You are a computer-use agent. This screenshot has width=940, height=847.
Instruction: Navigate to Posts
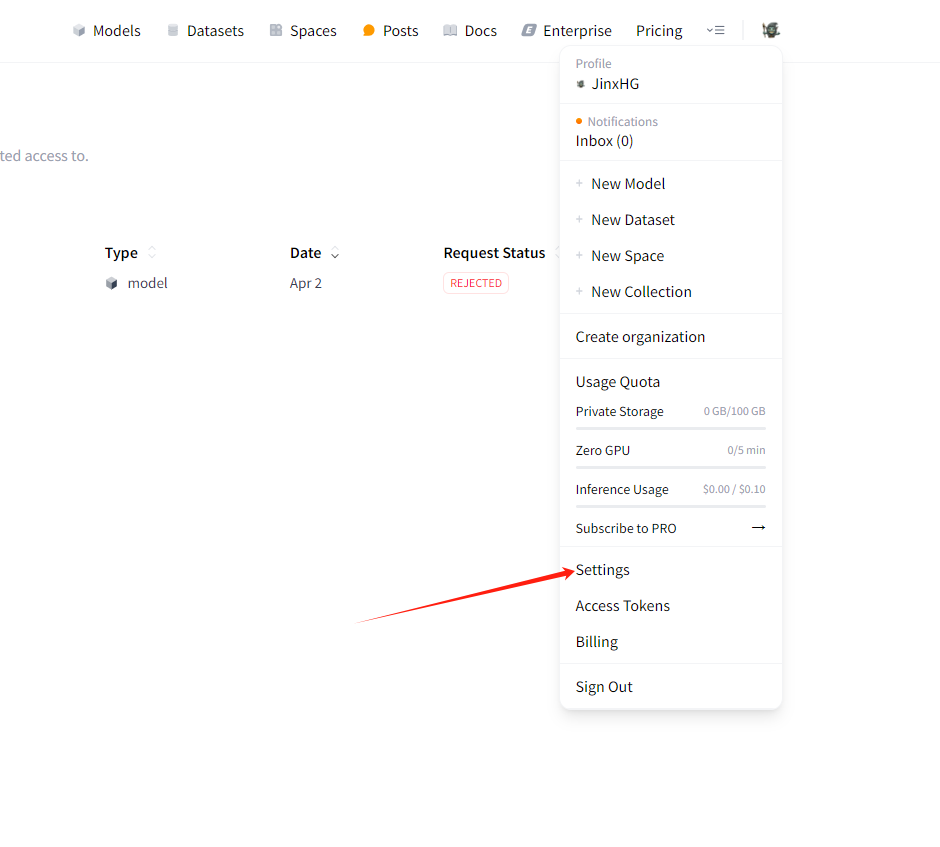pos(400,31)
